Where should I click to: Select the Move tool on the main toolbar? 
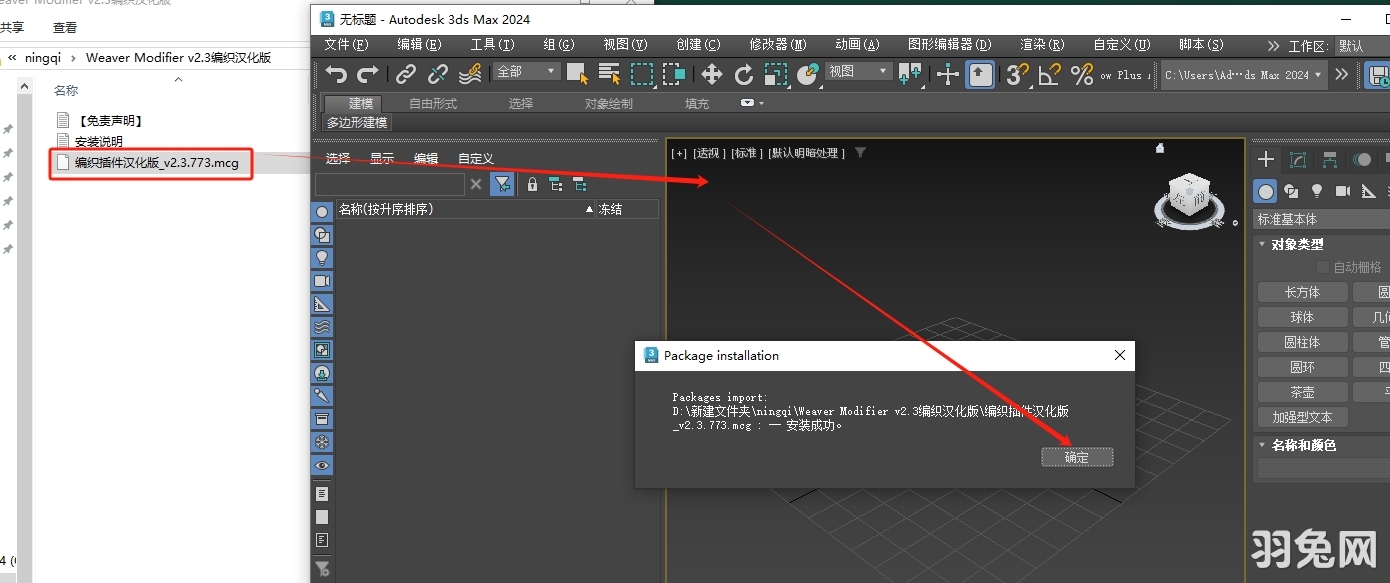point(712,75)
